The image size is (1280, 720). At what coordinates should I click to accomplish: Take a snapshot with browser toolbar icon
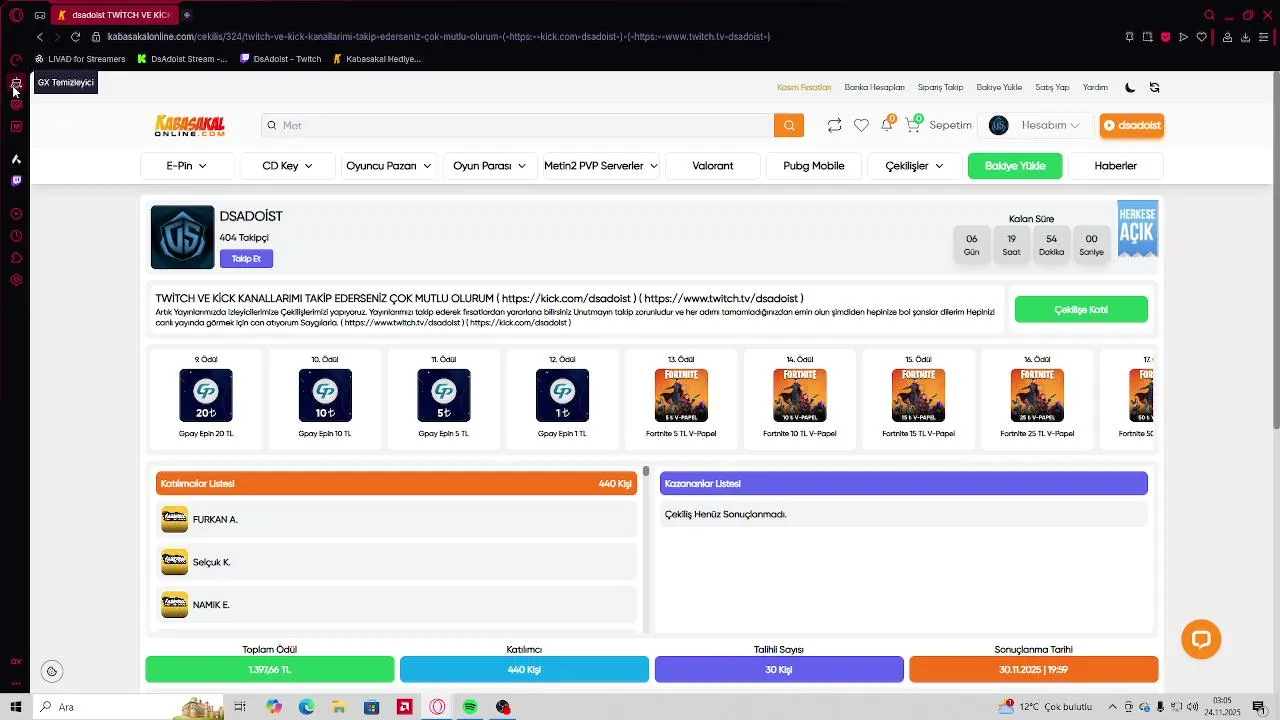tap(1147, 37)
